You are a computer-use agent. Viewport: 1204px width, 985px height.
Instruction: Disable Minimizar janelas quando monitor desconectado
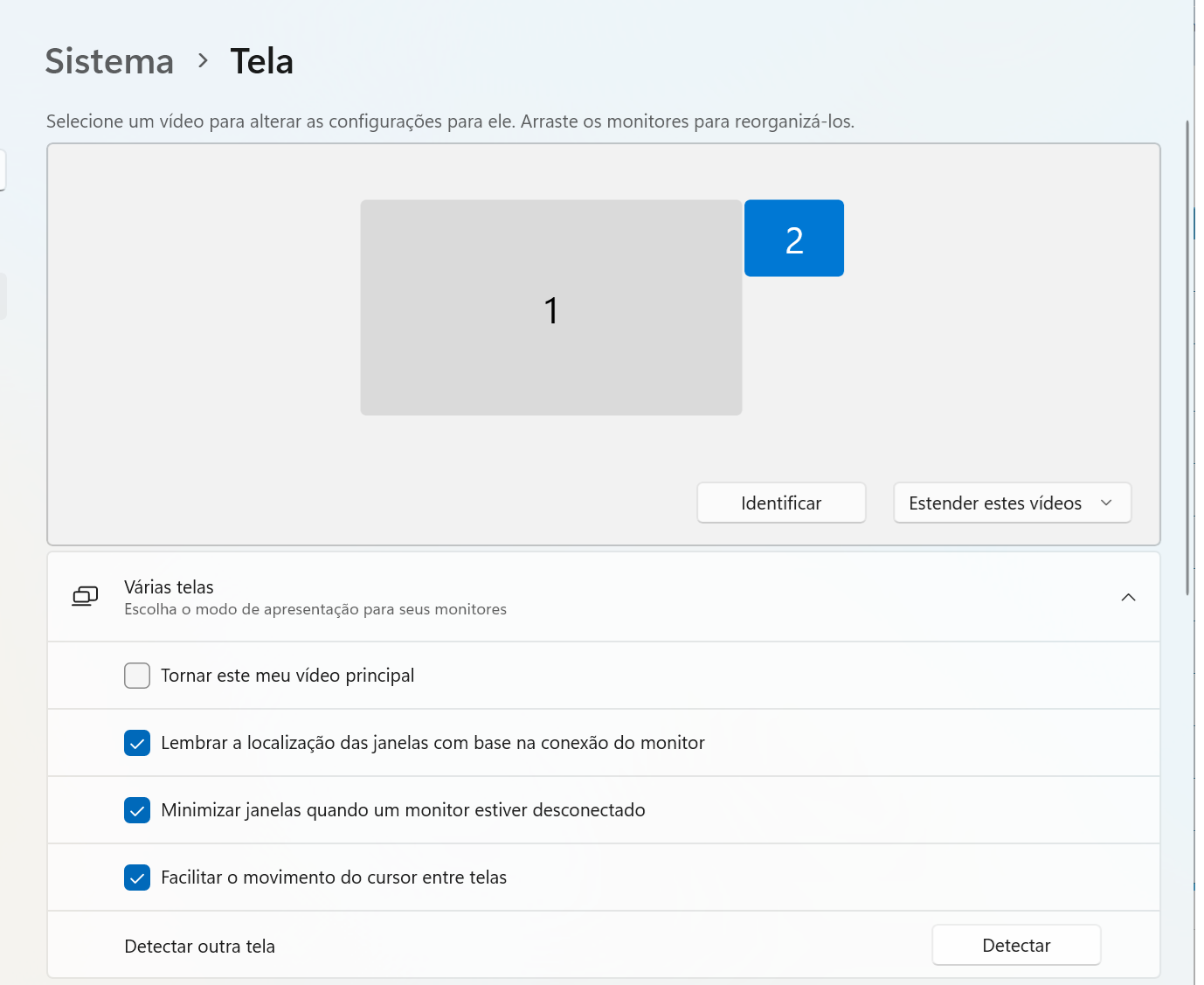137,810
